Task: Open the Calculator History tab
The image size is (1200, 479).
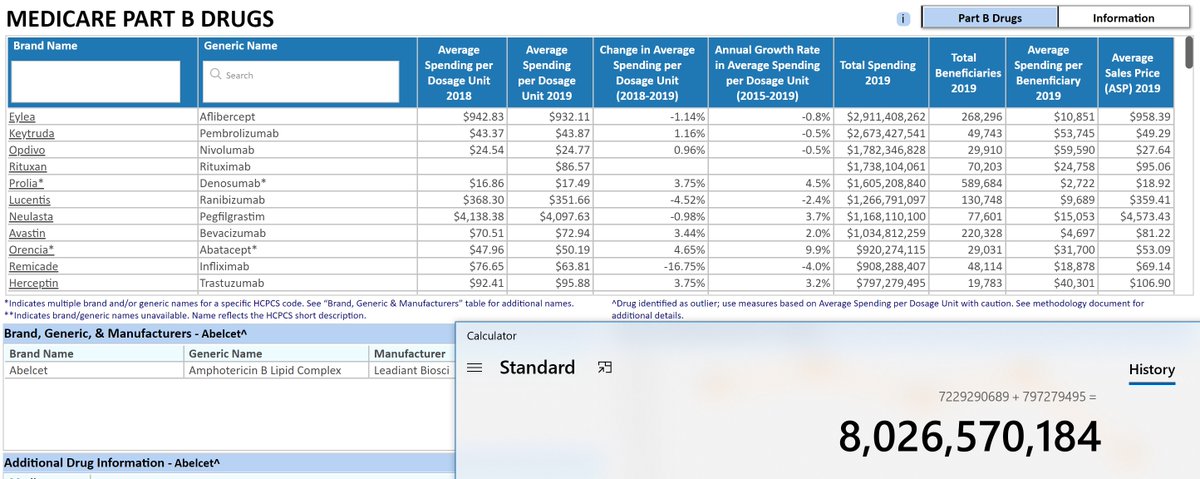Action: (x=1152, y=370)
